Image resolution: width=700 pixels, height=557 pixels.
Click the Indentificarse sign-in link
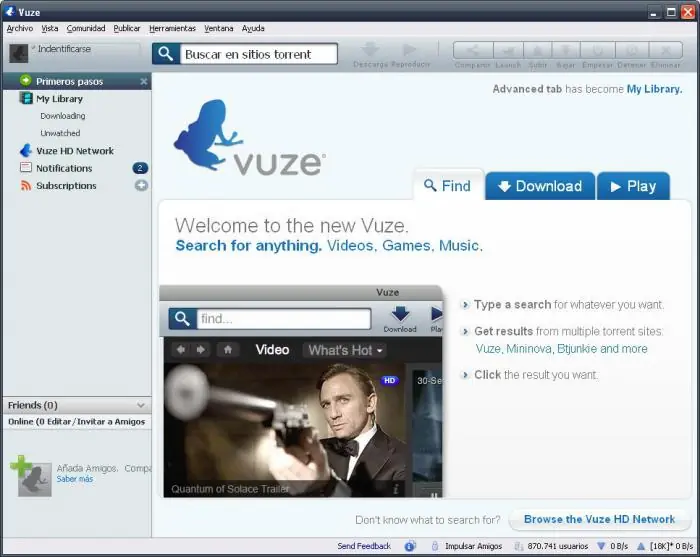(64, 49)
